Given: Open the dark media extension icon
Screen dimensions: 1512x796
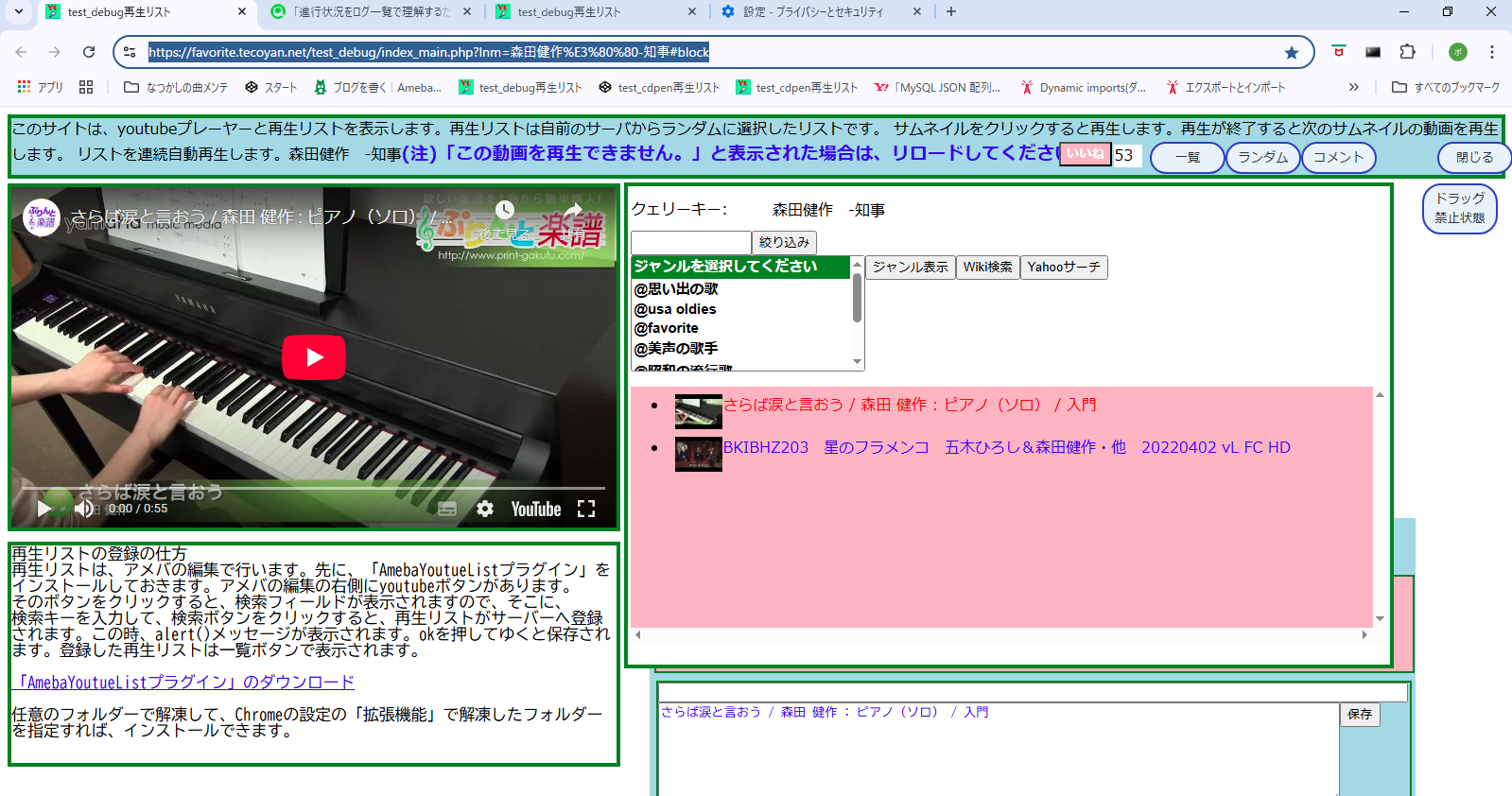Looking at the screenshot, I should pyautogui.click(x=1373, y=52).
